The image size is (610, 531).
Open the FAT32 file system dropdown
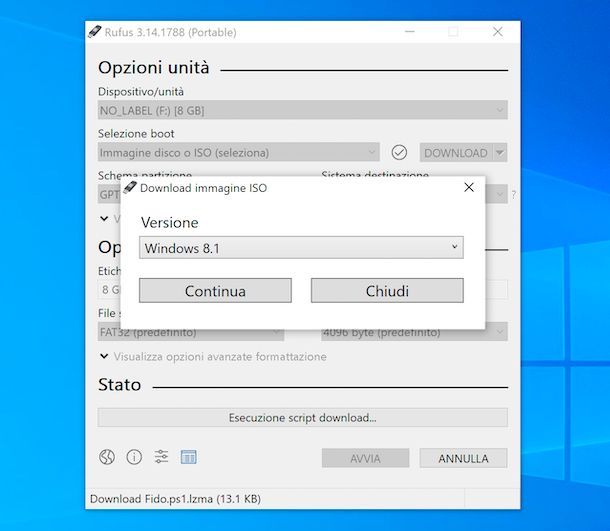191,332
